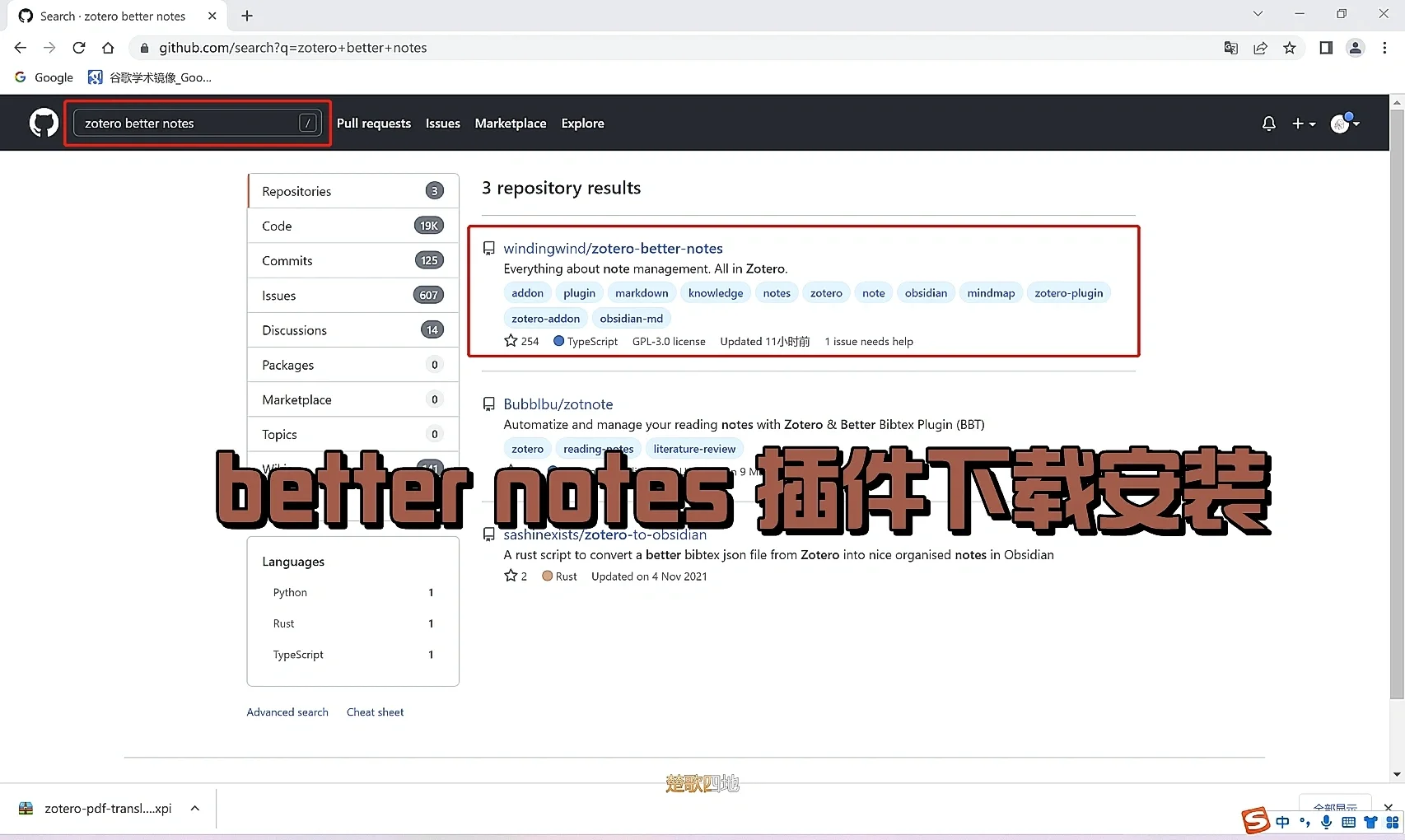Image resolution: width=1405 pixels, height=840 pixels.
Task: Bookmark this page with the star icon
Action: pyautogui.click(x=1291, y=48)
